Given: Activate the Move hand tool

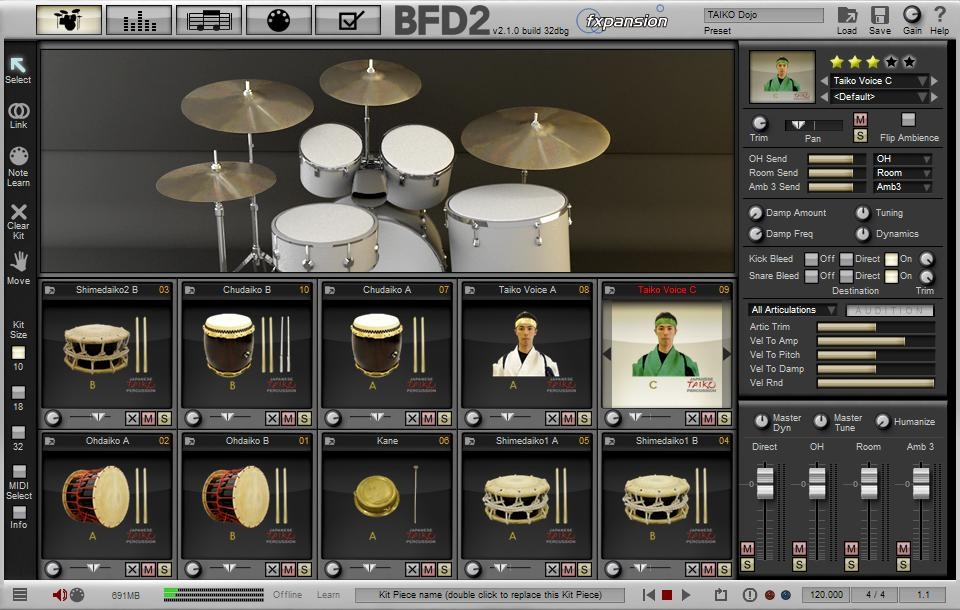Looking at the screenshot, I should pyautogui.click(x=19, y=262).
